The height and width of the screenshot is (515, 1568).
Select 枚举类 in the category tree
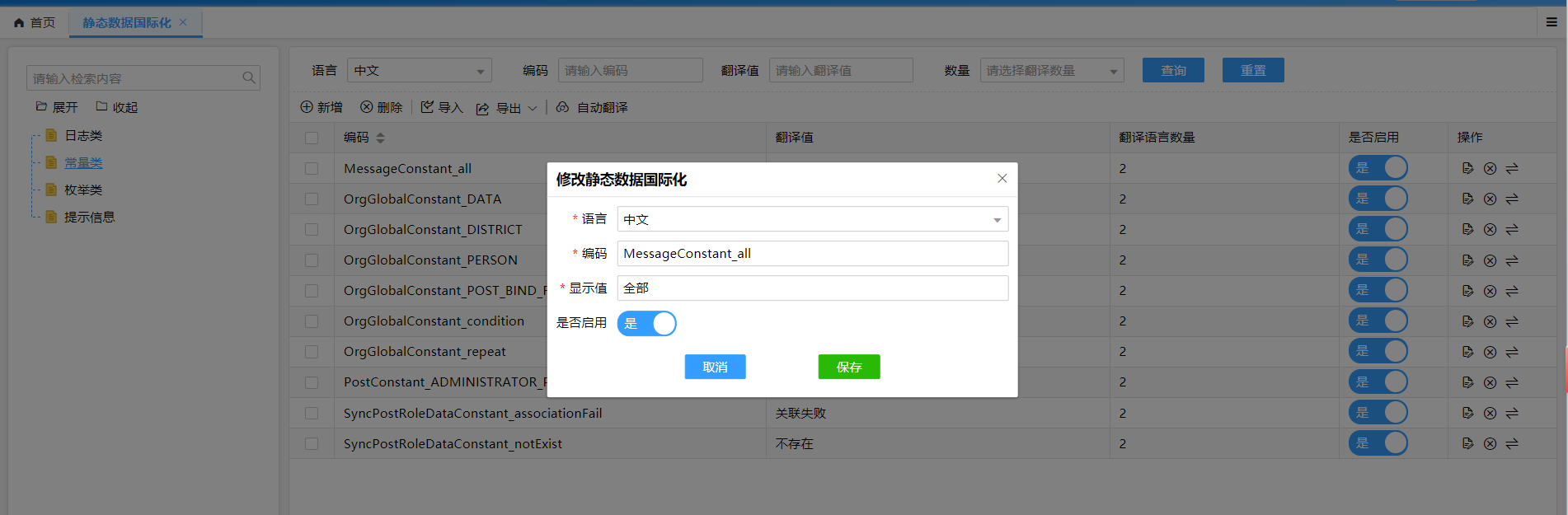click(83, 190)
